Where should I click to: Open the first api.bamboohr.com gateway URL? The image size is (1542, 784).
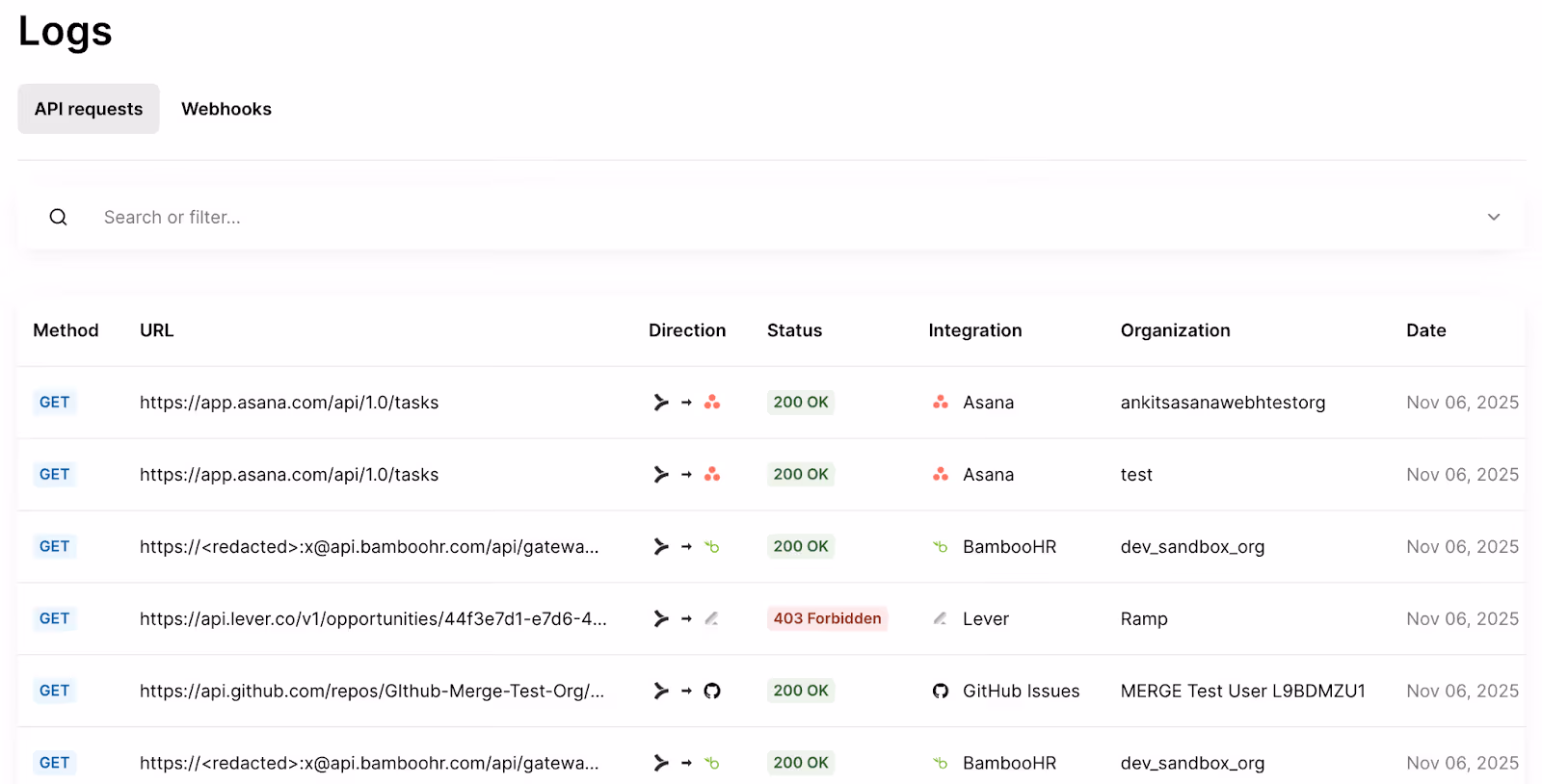pos(369,547)
